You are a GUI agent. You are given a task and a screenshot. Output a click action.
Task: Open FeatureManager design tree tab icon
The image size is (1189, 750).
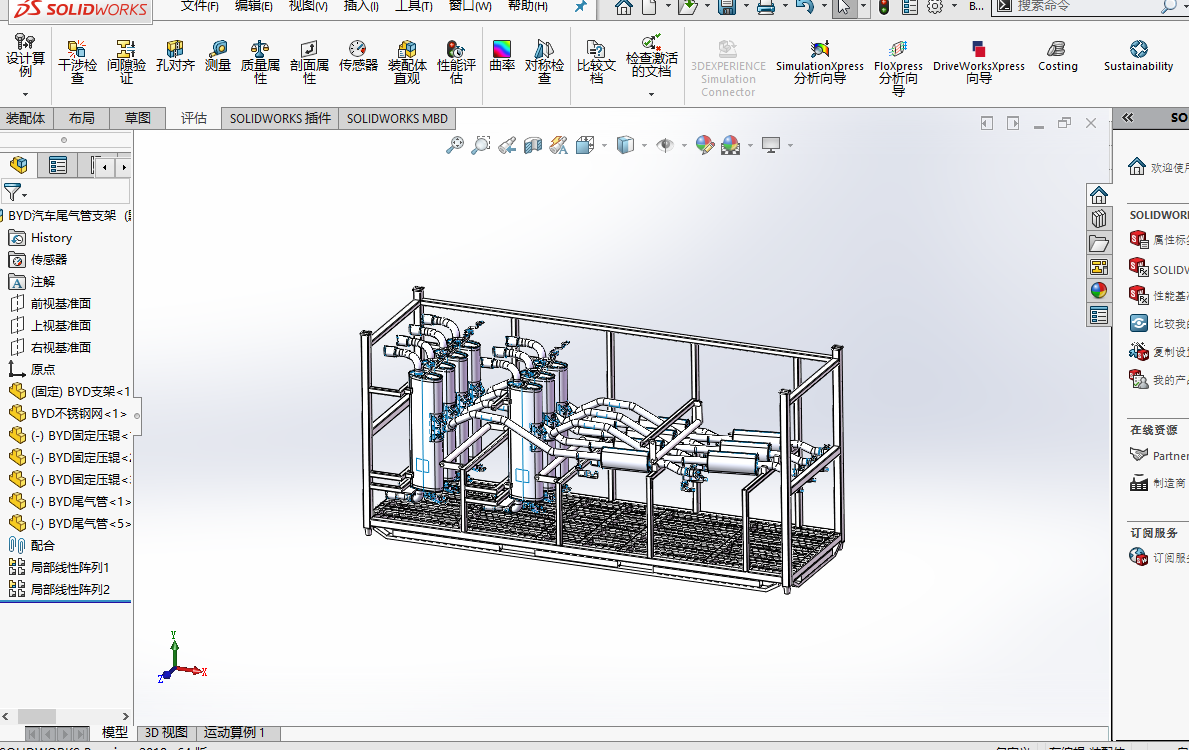click(19, 165)
